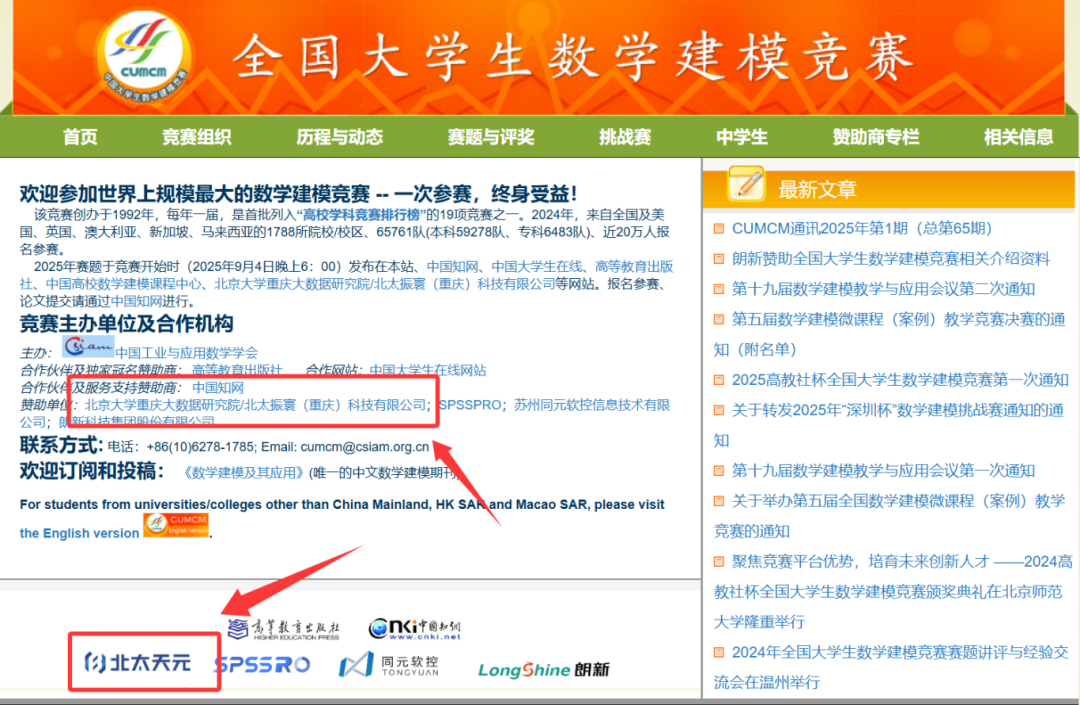
Task: Open 第十九届数学建模教学与应用会议第二次通知 article
Action: (883, 289)
